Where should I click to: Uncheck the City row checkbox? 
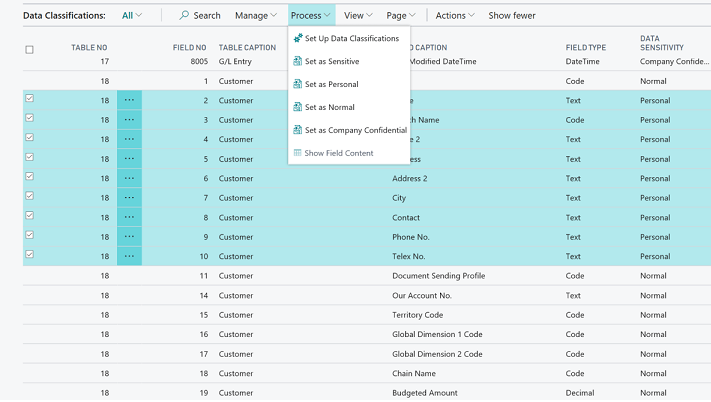tap(29, 196)
